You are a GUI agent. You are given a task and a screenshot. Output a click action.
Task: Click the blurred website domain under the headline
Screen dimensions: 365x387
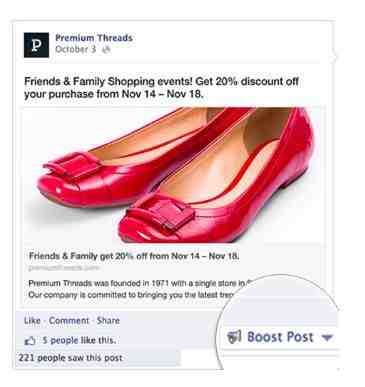point(64,268)
